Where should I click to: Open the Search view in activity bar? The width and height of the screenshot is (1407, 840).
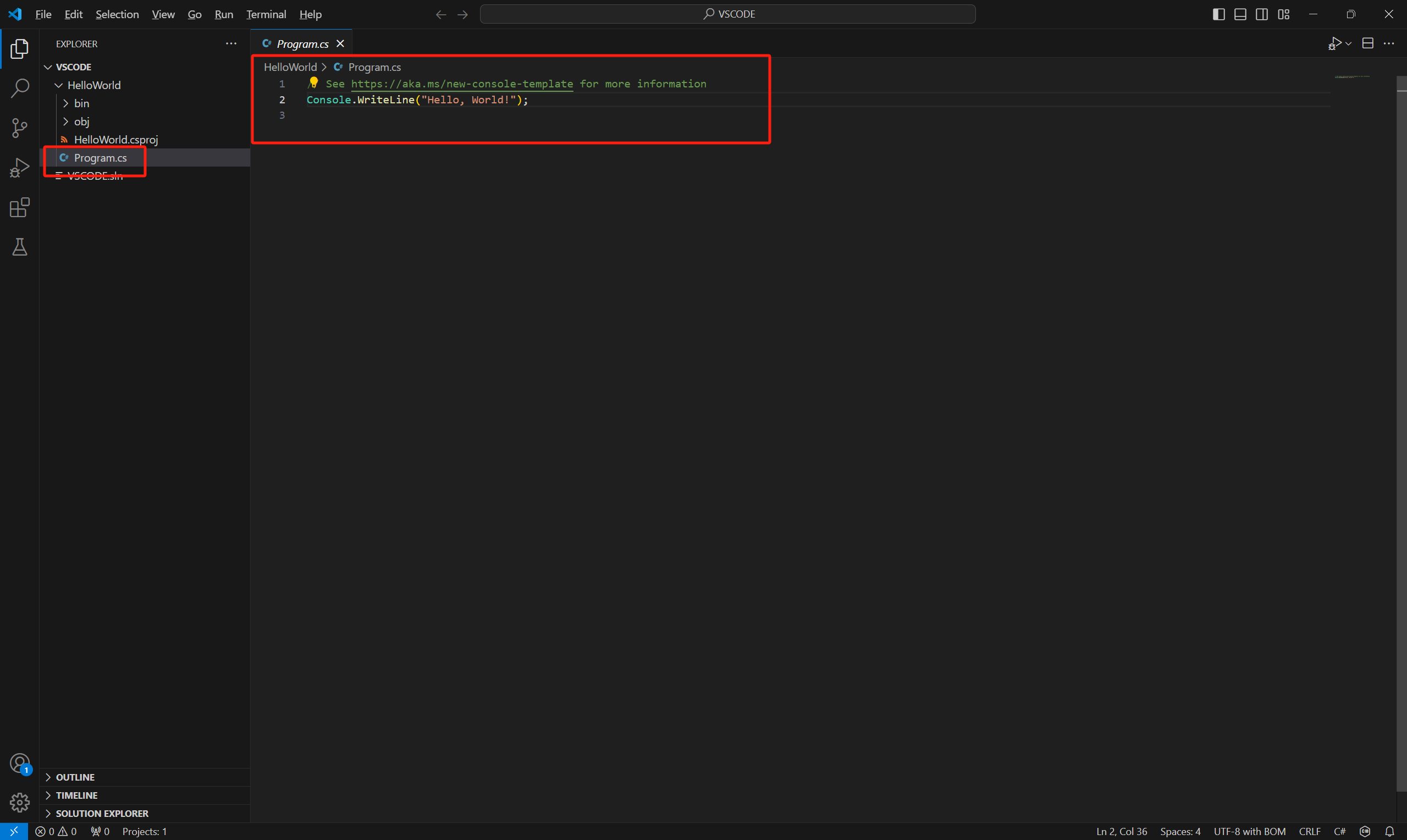coord(19,89)
